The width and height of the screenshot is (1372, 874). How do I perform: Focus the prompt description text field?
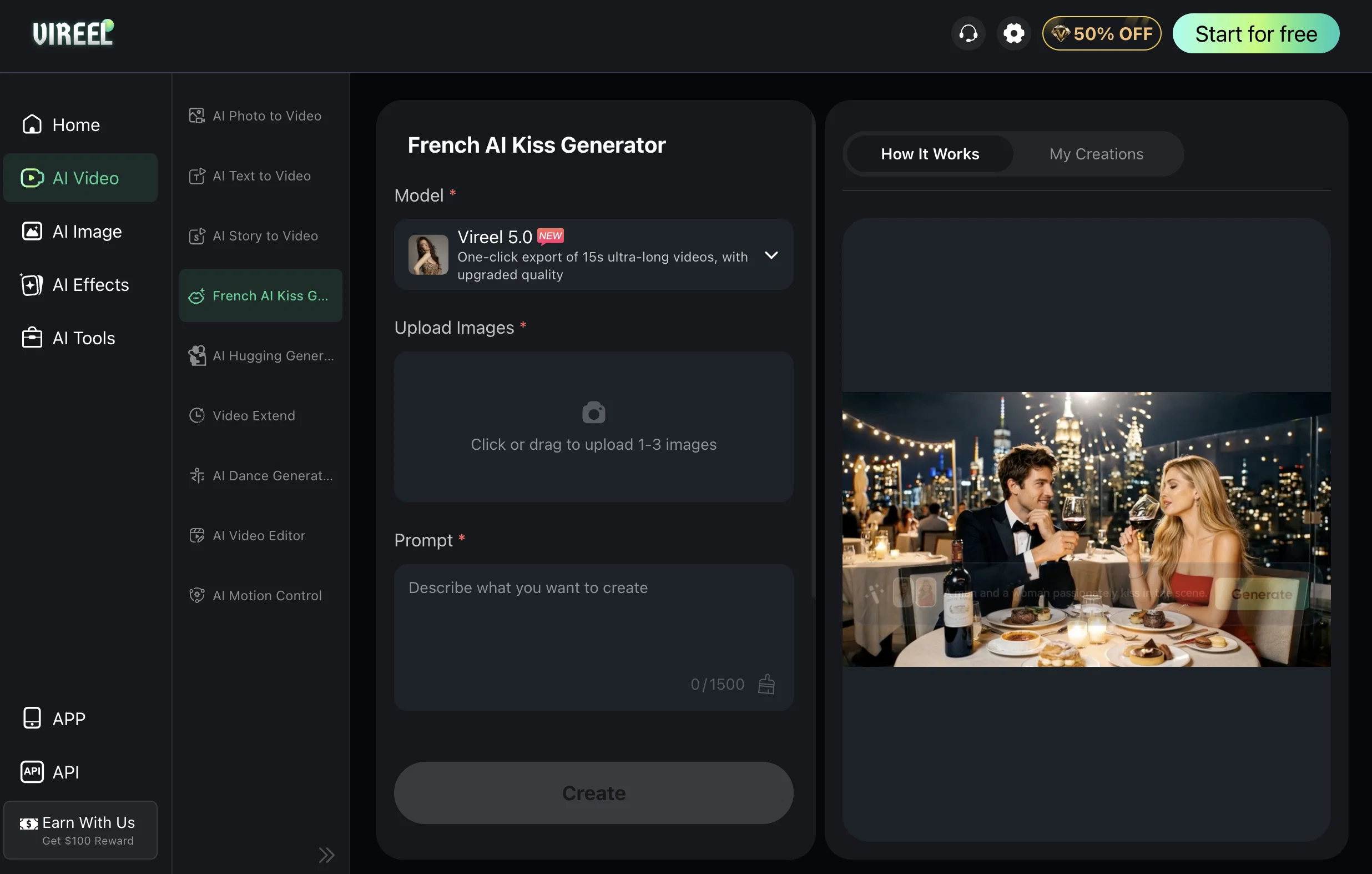[x=594, y=637]
